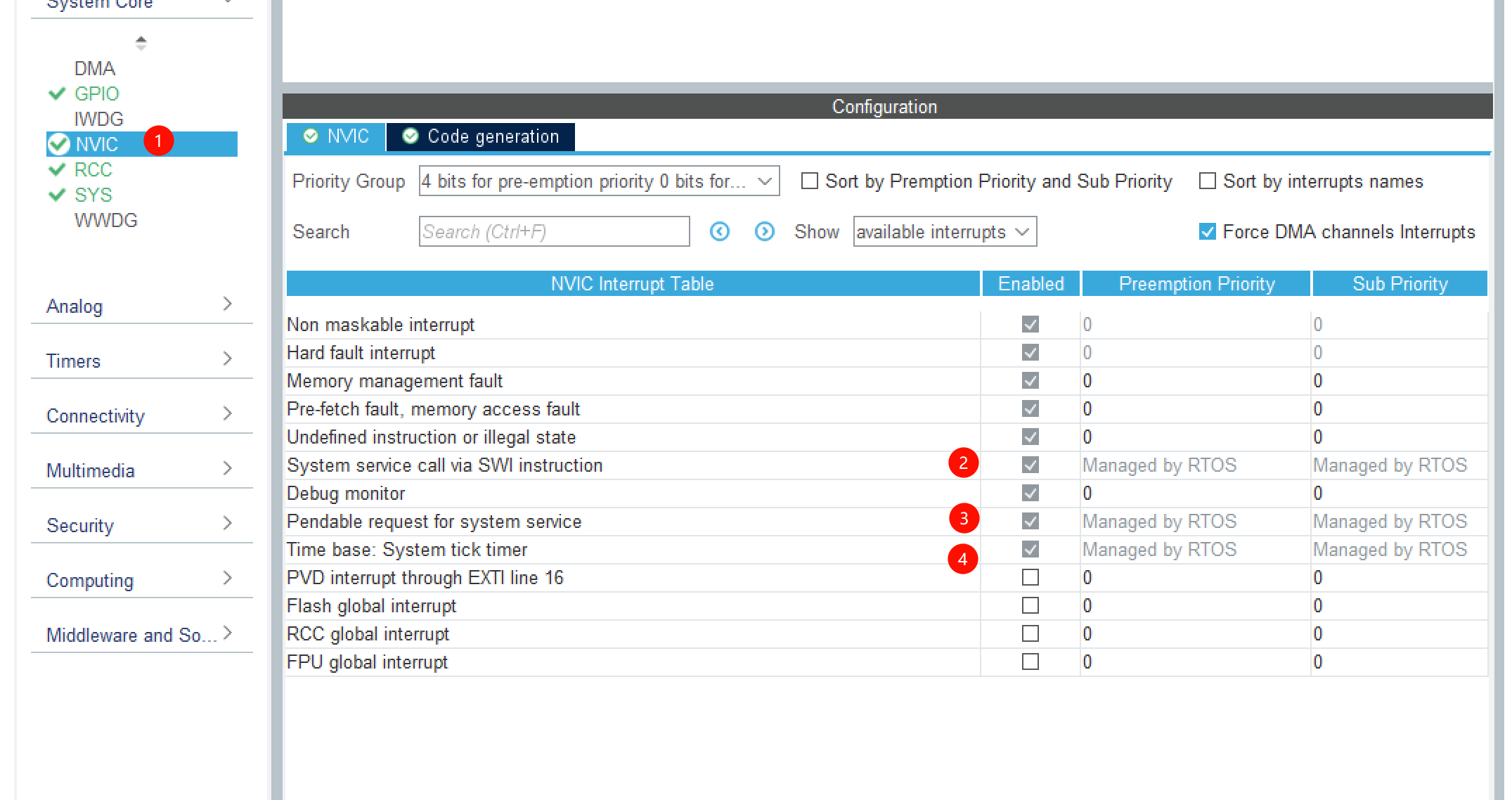Click the next search result arrow icon
The image size is (1512, 800).
point(764,231)
